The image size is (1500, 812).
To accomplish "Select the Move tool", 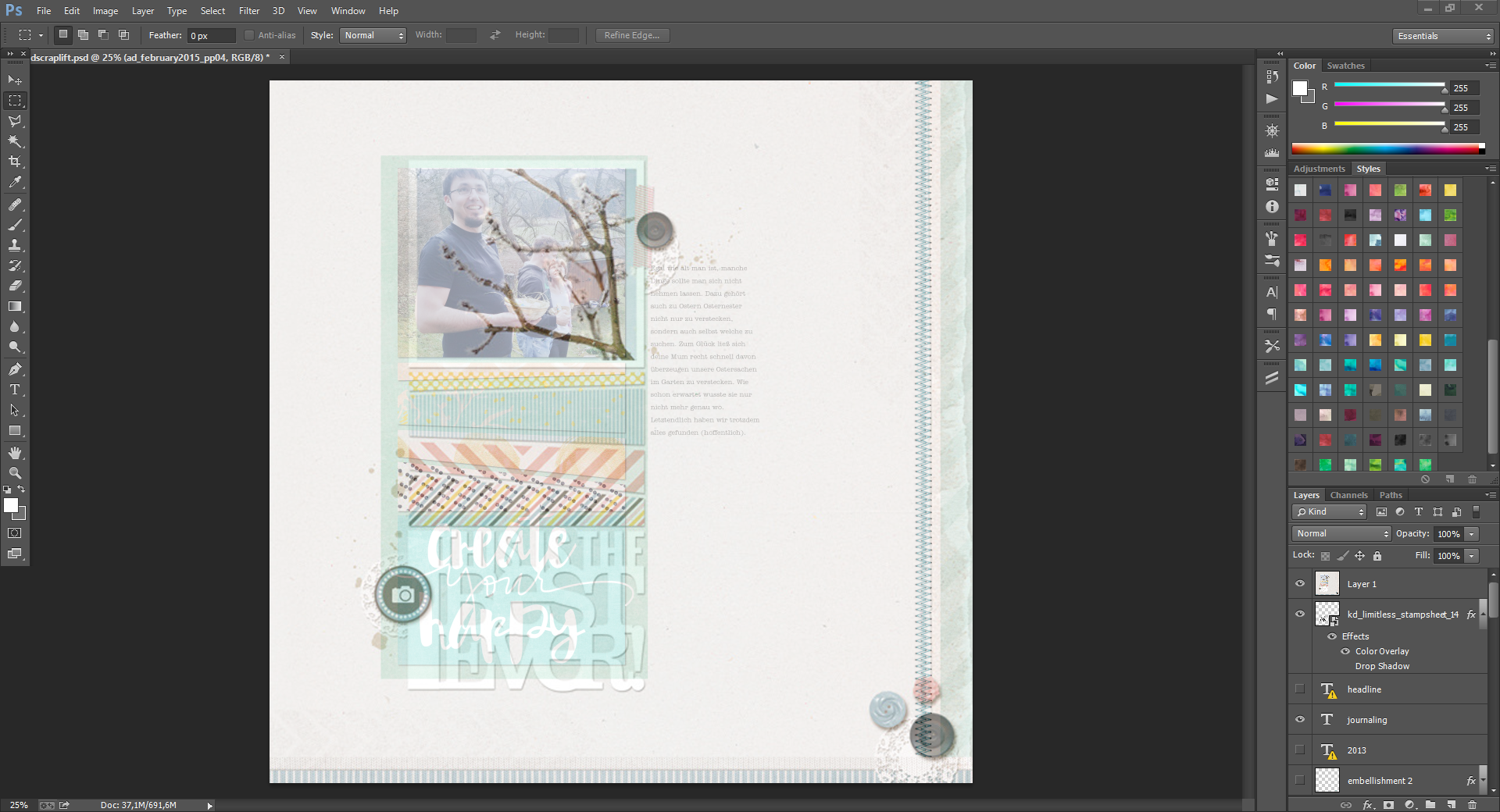I will (15, 80).
